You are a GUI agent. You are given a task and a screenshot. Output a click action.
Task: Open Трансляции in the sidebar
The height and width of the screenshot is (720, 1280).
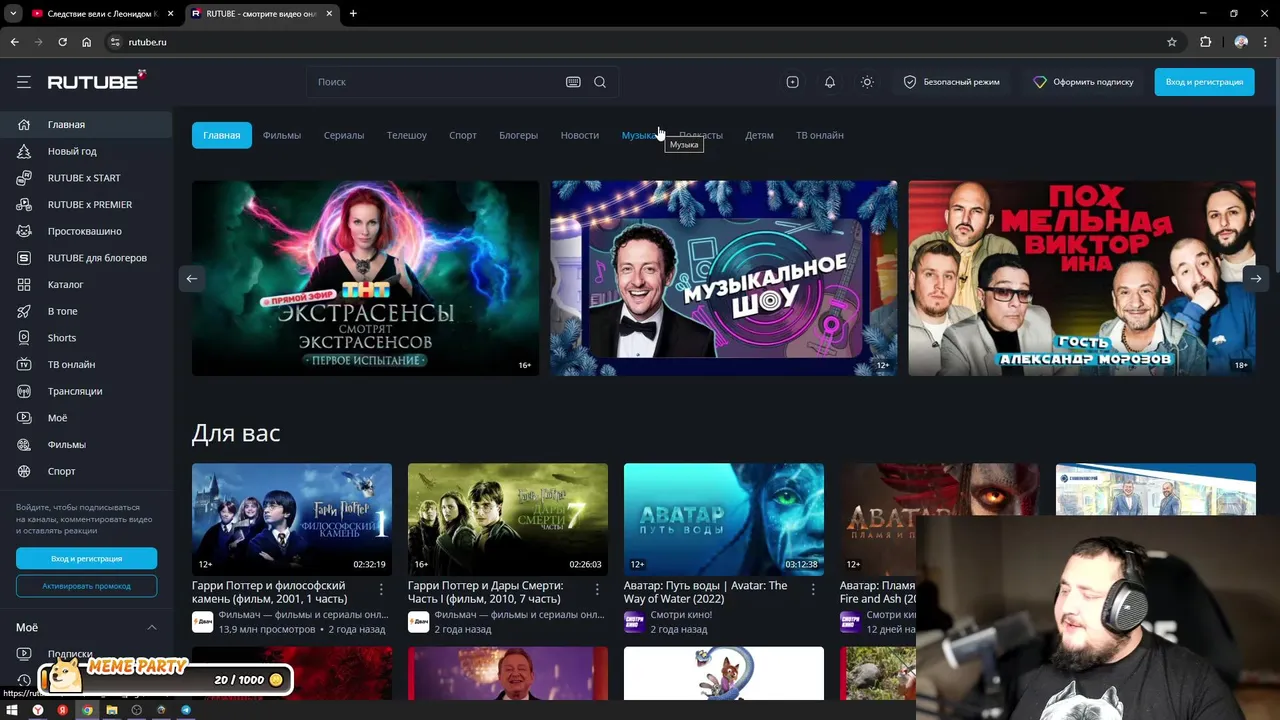[86, 391]
